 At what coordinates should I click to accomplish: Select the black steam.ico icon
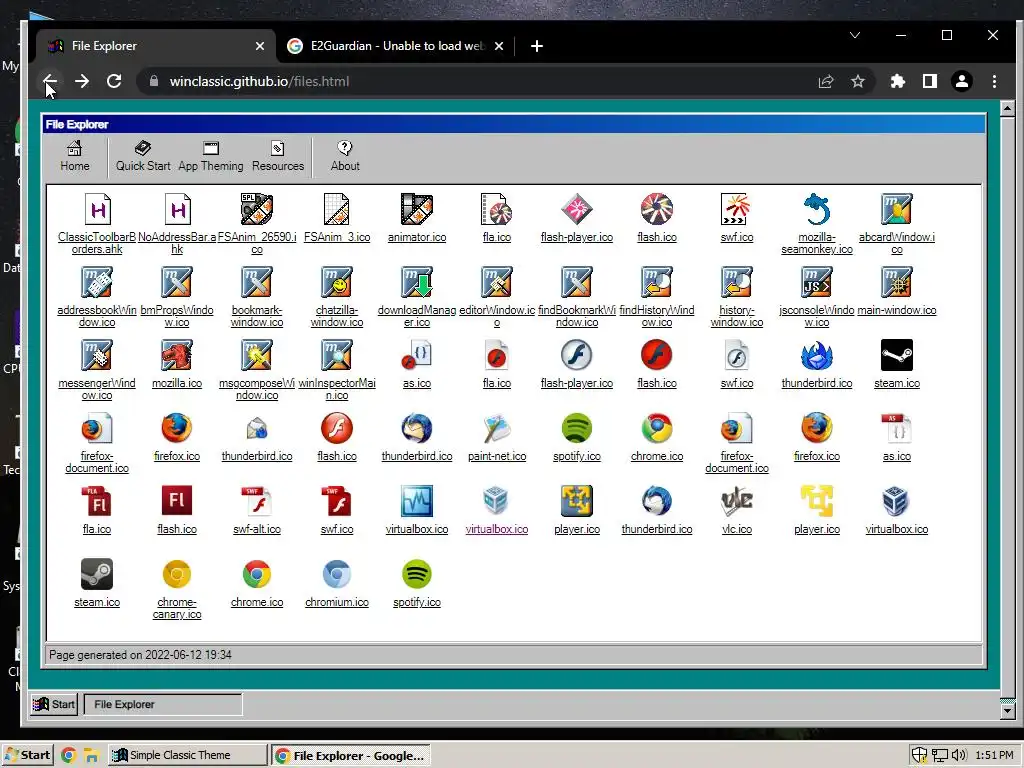point(897,356)
